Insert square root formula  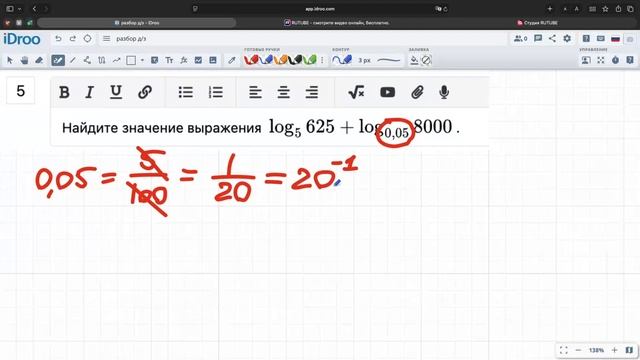point(356,92)
